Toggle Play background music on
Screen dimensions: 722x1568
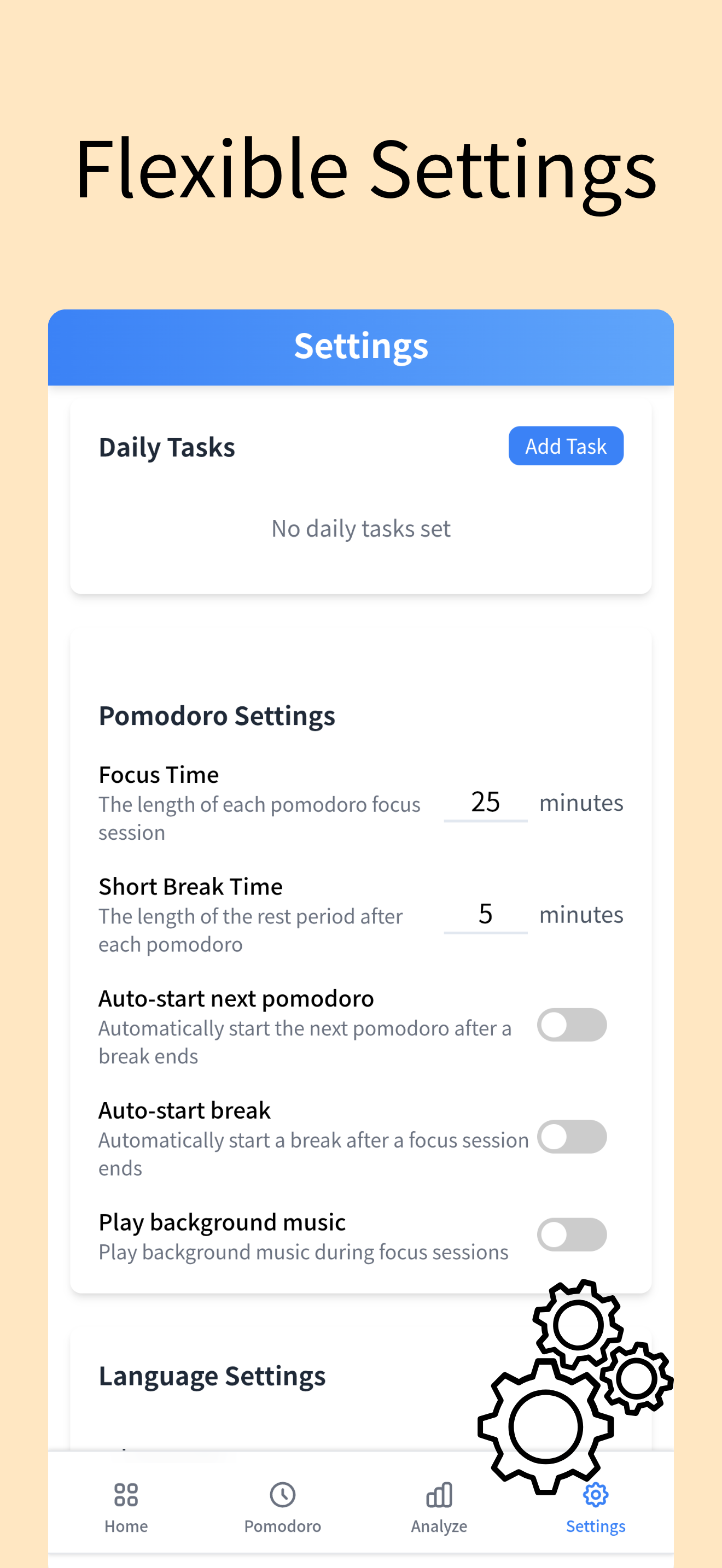[x=572, y=1234]
